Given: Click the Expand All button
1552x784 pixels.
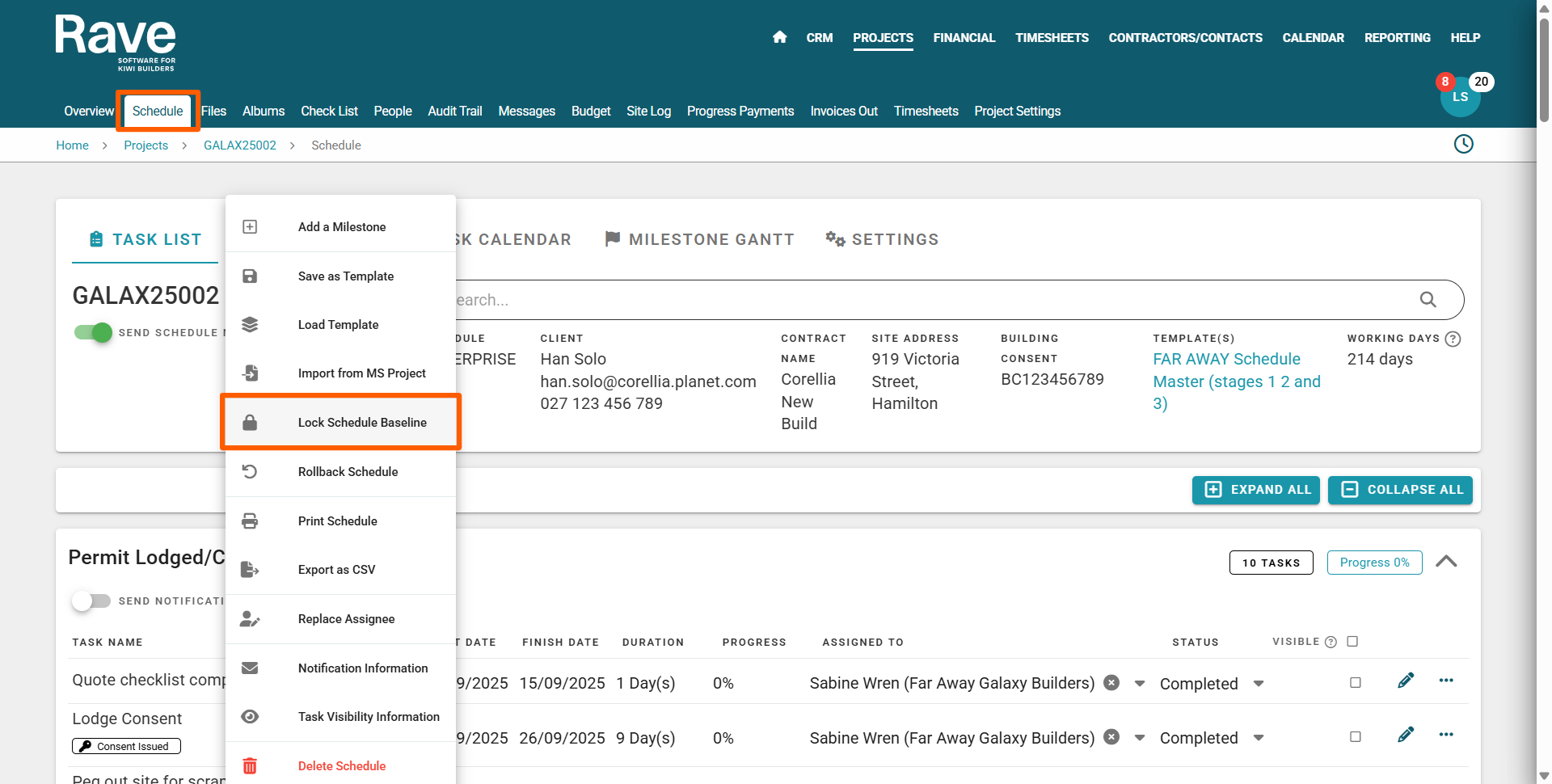Looking at the screenshot, I should coord(1255,490).
